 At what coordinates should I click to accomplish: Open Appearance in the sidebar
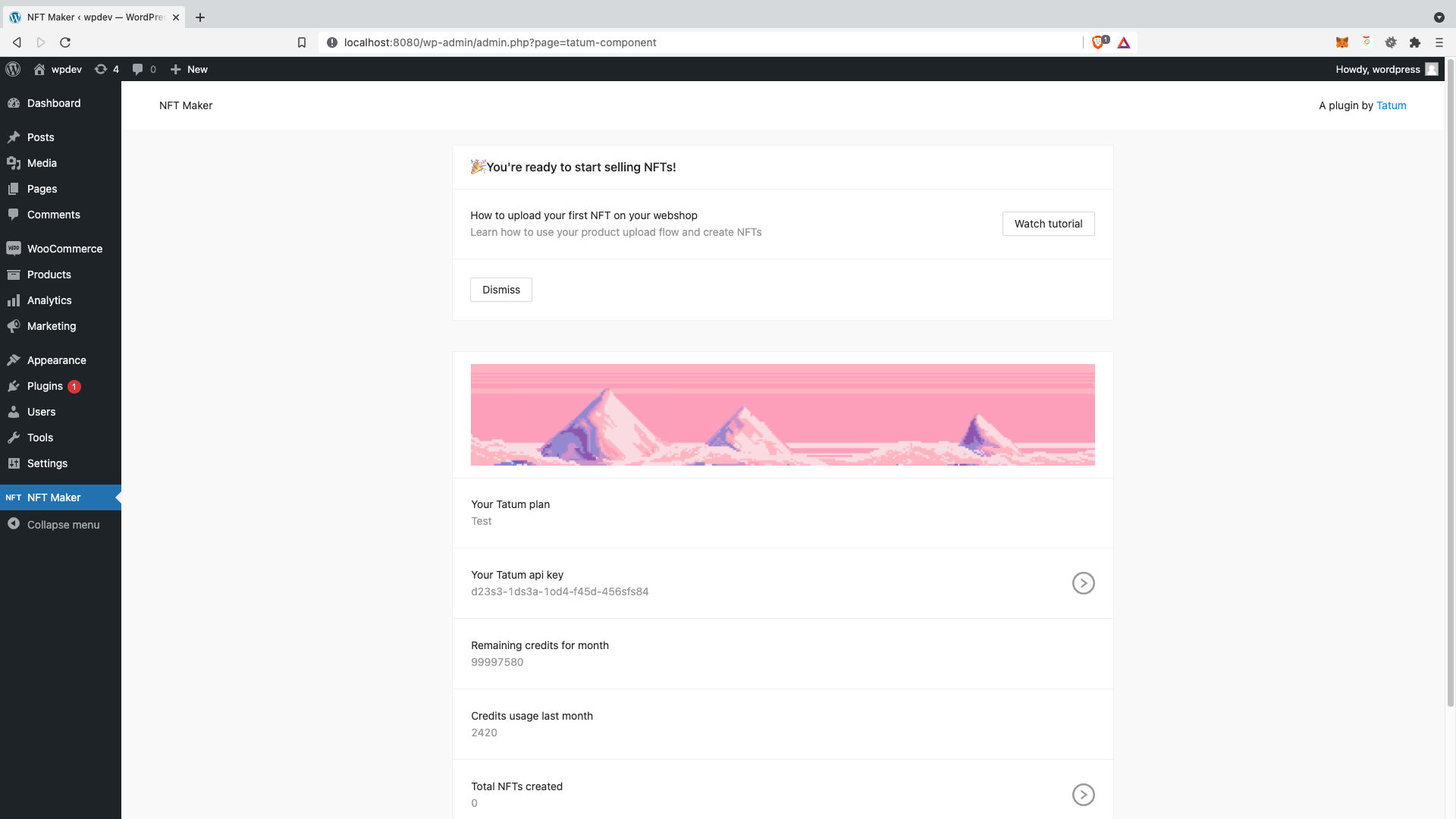coord(61,360)
